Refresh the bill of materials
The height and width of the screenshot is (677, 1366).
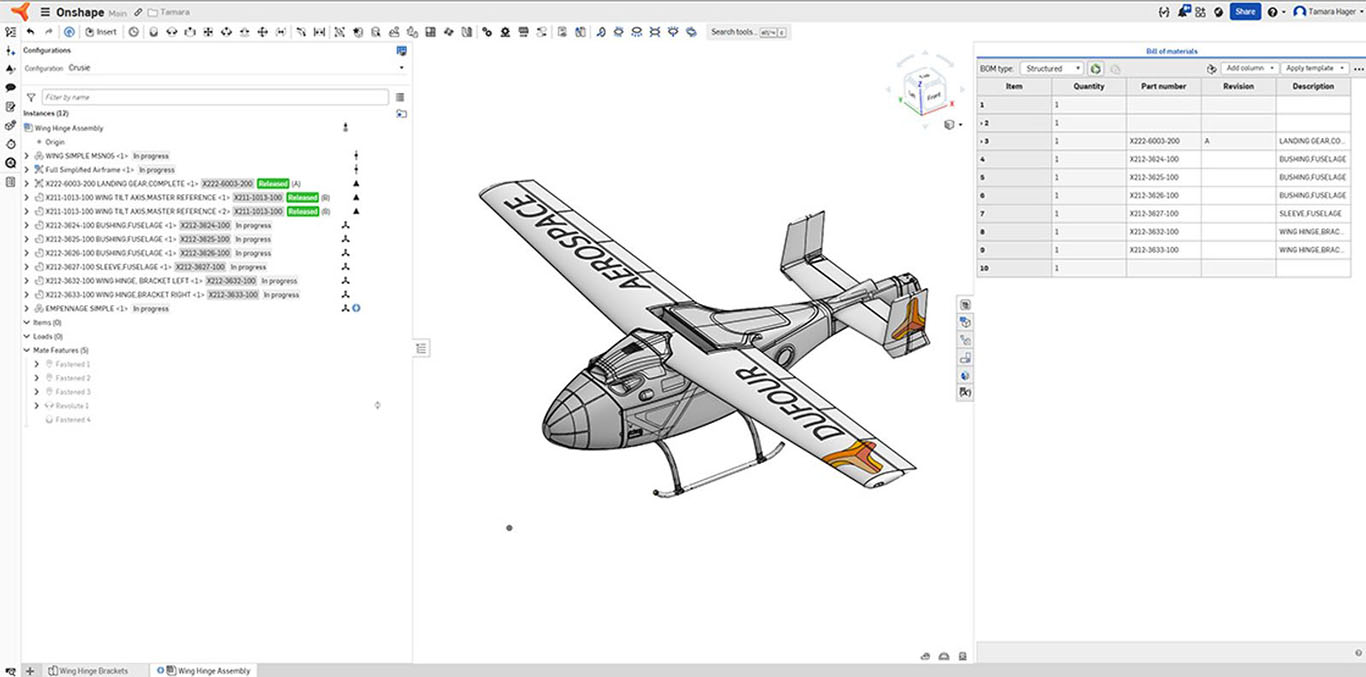1094,68
